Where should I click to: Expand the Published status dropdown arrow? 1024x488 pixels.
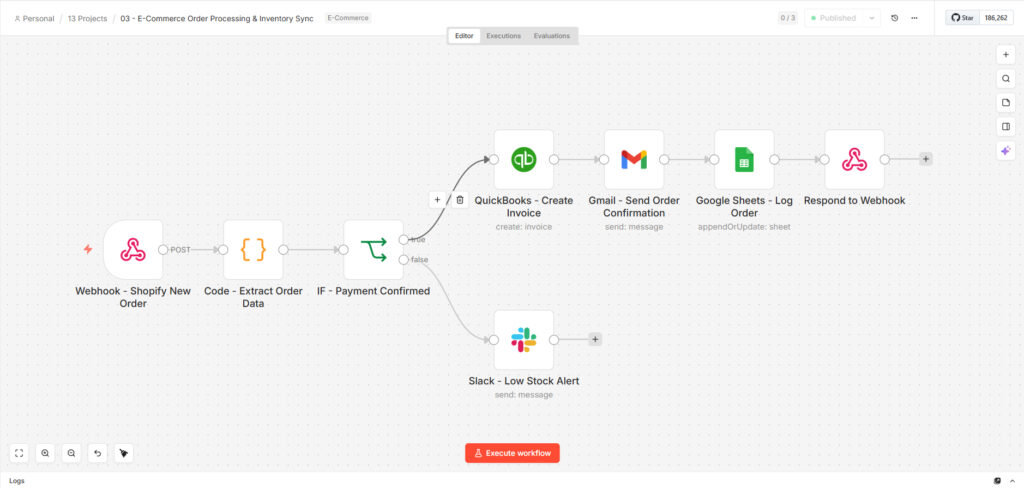point(871,18)
